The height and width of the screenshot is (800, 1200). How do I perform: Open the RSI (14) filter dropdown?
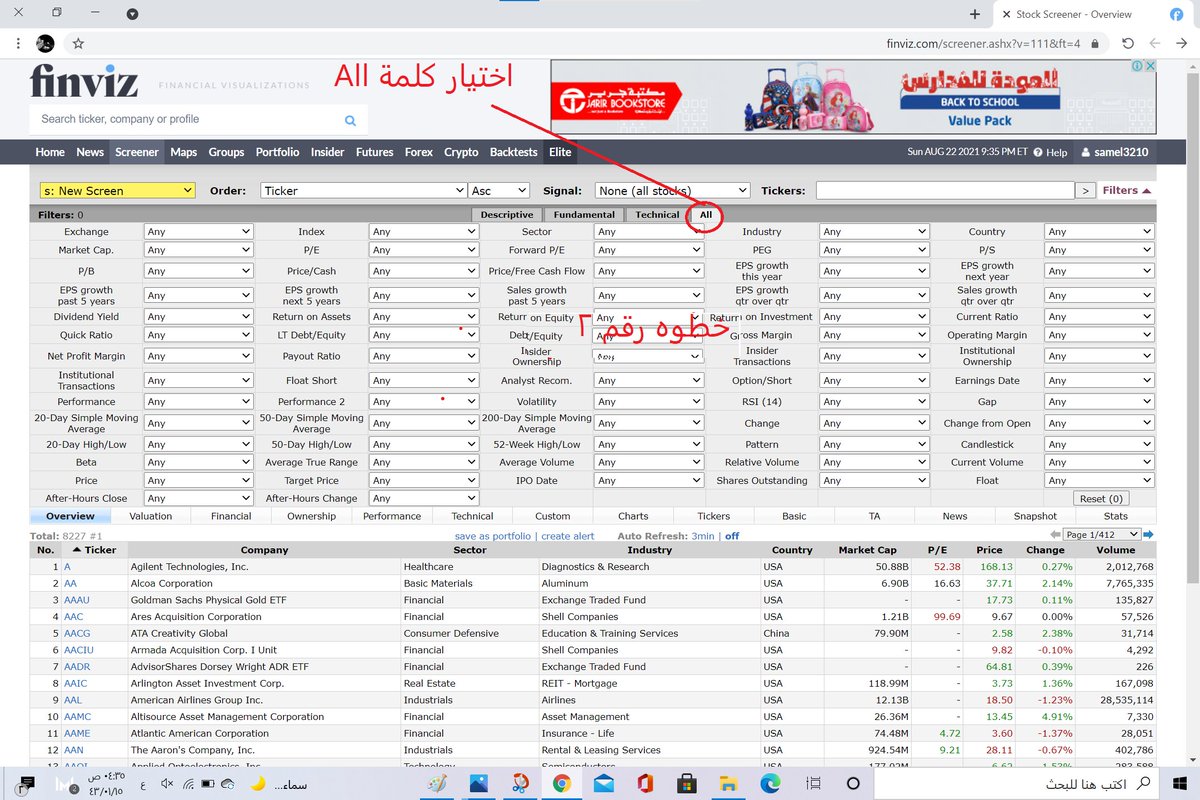(x=873, y=402)
